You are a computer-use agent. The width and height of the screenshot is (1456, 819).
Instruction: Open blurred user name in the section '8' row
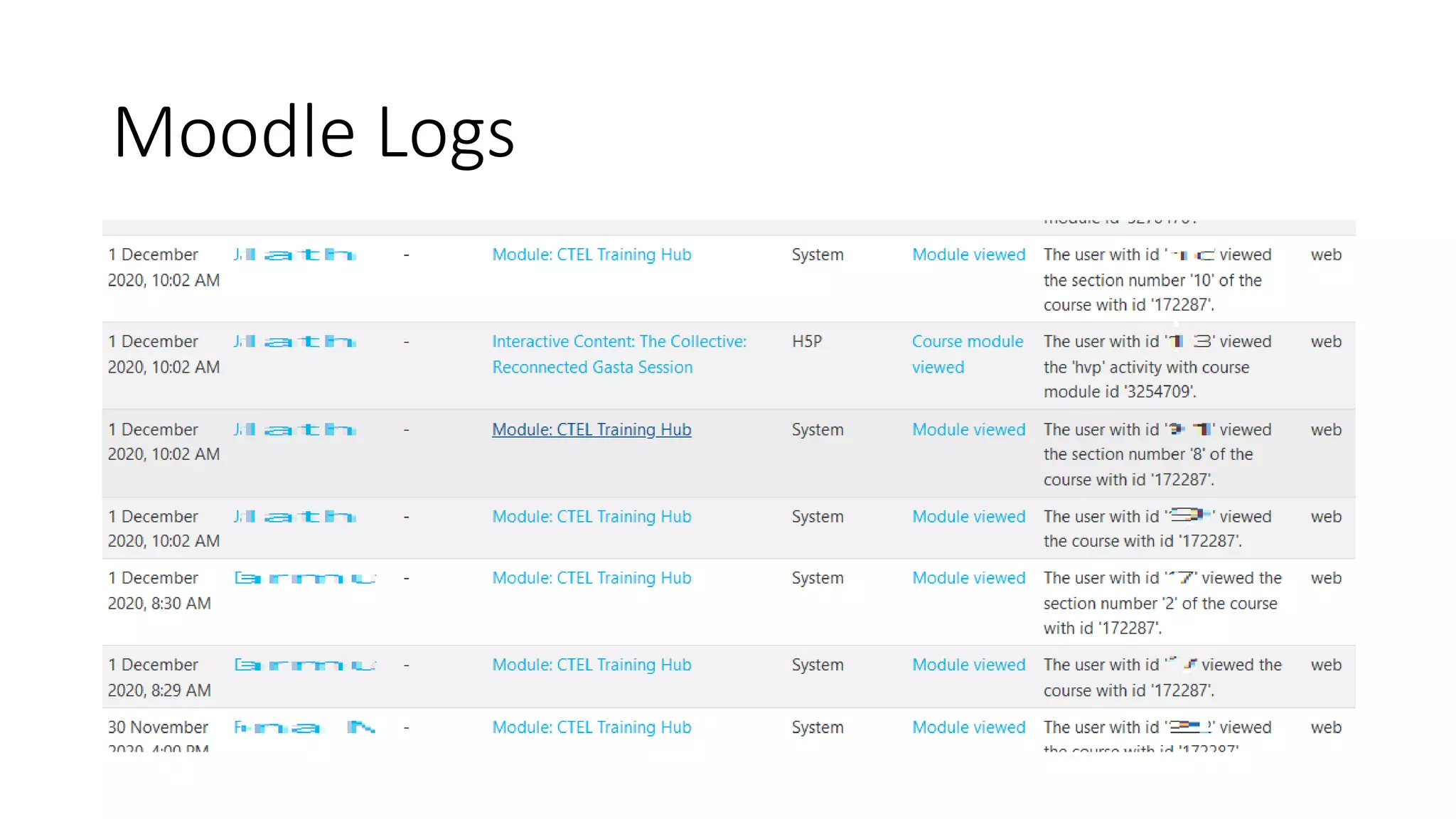[295, 429]
